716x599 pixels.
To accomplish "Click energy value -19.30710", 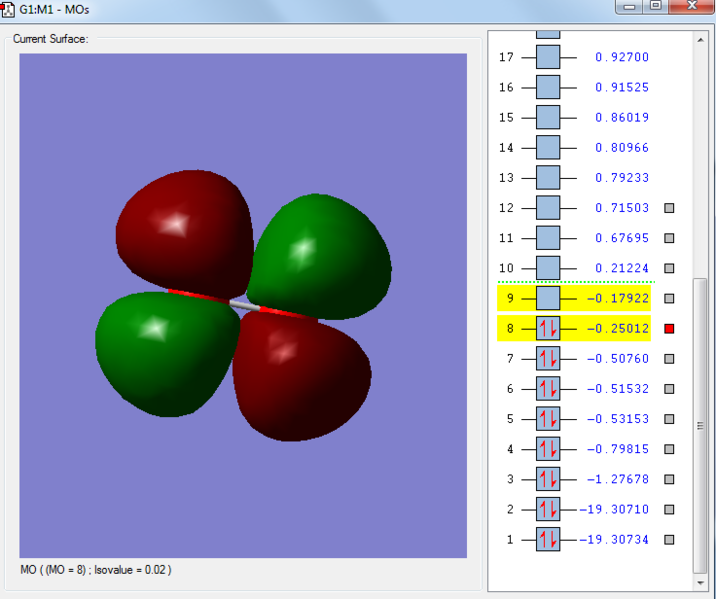I will (614, 509).
